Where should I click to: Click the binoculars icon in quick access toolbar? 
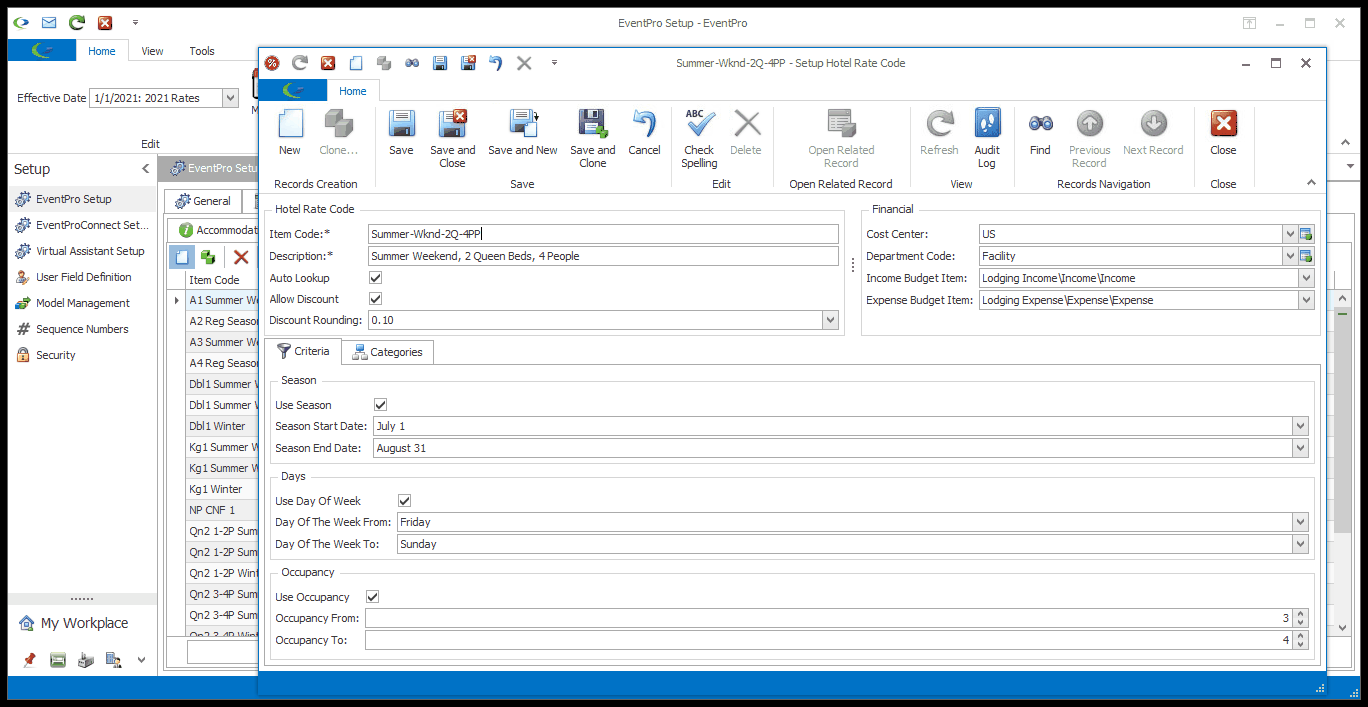point(411,63)
